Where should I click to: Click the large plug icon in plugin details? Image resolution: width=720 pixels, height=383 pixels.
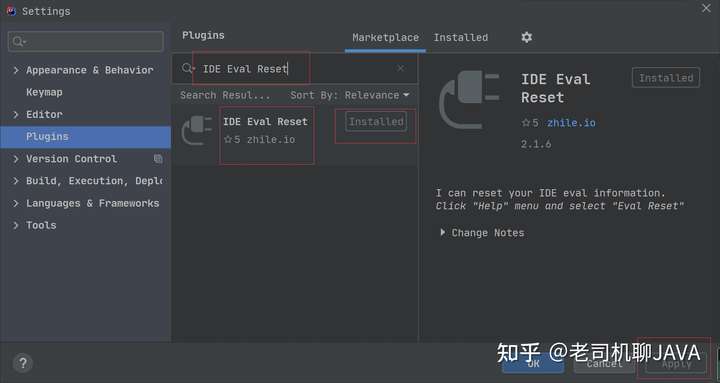click(469, 99)
